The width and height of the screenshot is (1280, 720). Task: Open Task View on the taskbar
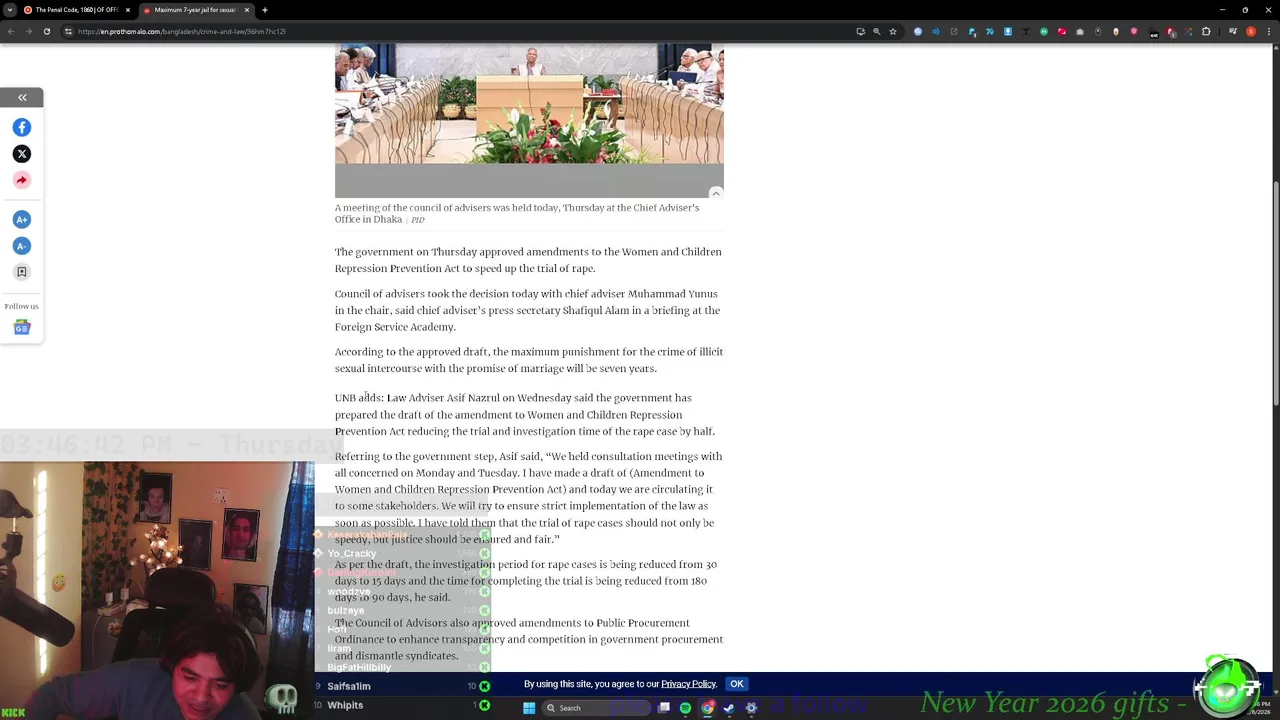tap(663, 708)
